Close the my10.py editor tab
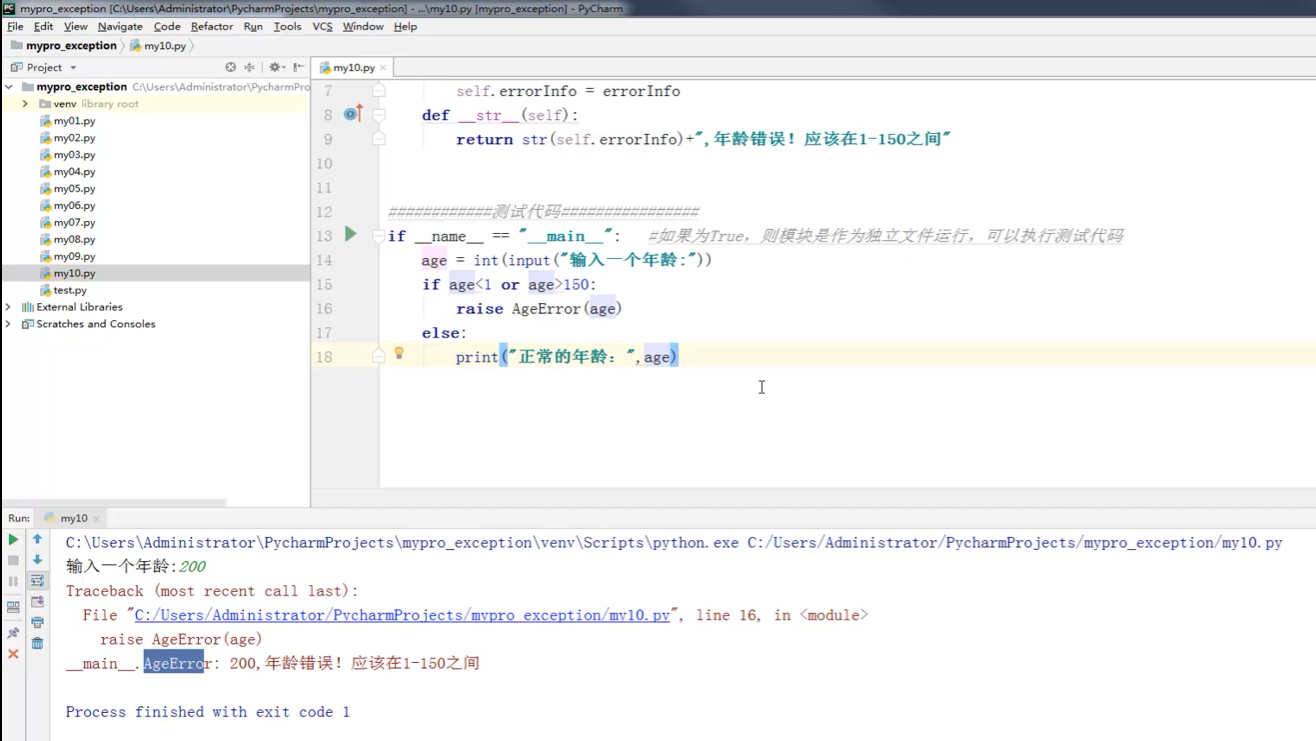 (383, 68)
